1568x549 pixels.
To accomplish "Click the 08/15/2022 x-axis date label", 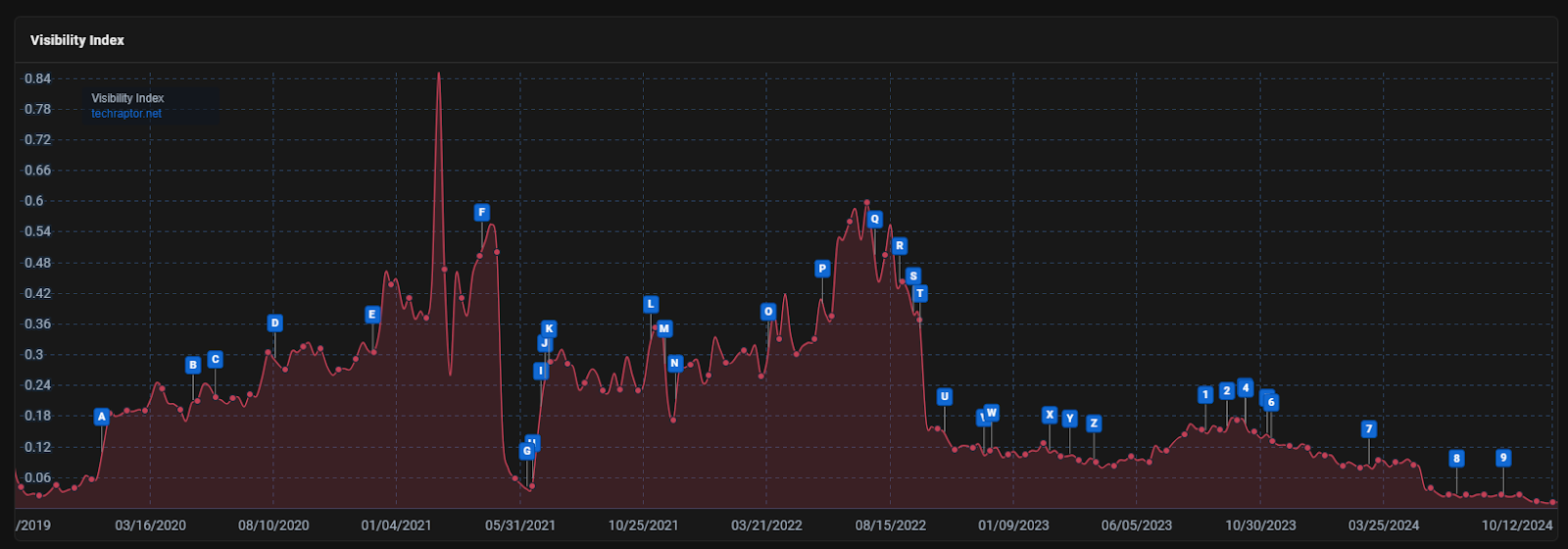I will coord(890,525).
